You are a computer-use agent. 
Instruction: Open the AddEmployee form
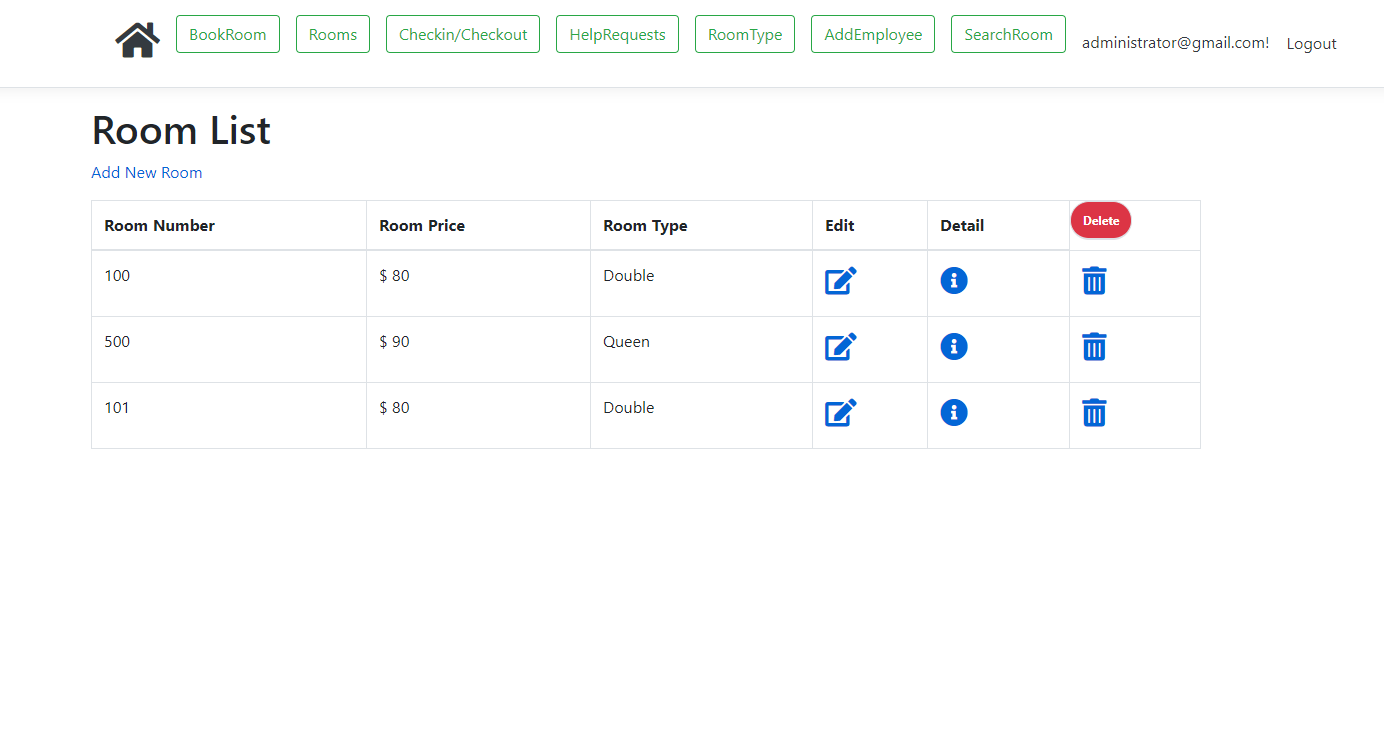coord(872,33)
